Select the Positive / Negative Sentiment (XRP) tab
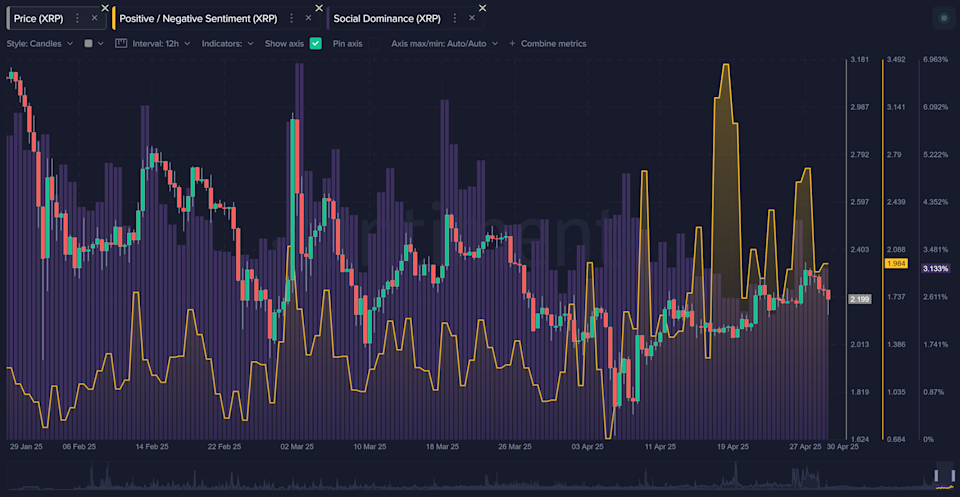 [x=198, y=18]
